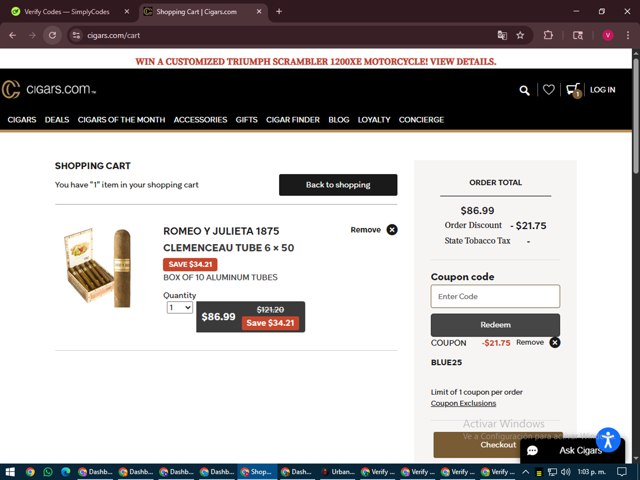640x480 pixels.
Task: Open the Coupon Exclusions link
Action: coord(463,403)
